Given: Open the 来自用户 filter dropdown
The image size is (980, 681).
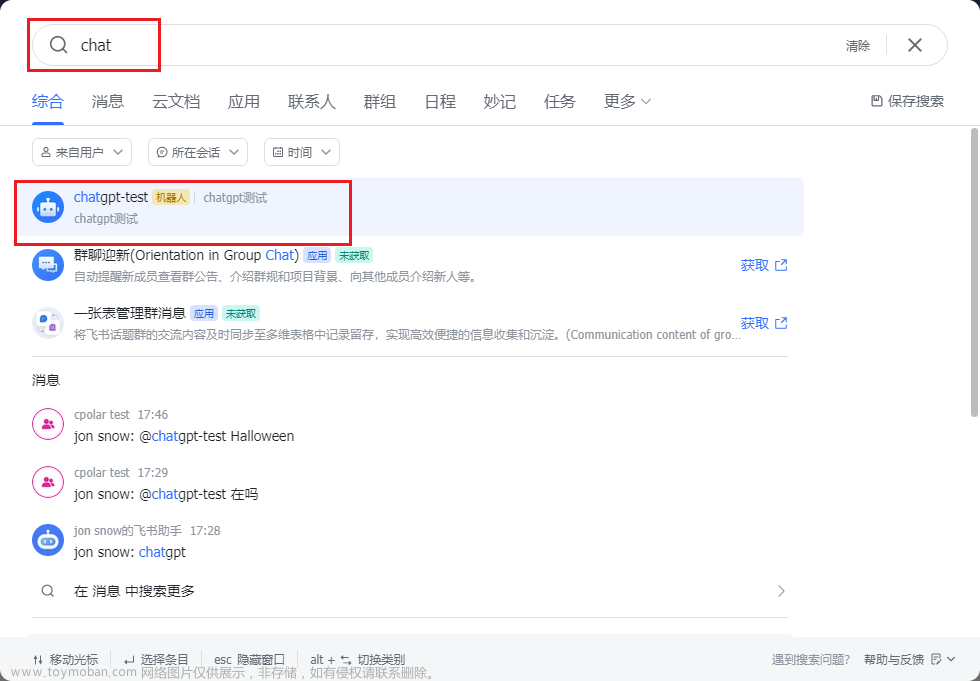Looking at the screenshot, I should click(82, 152).
